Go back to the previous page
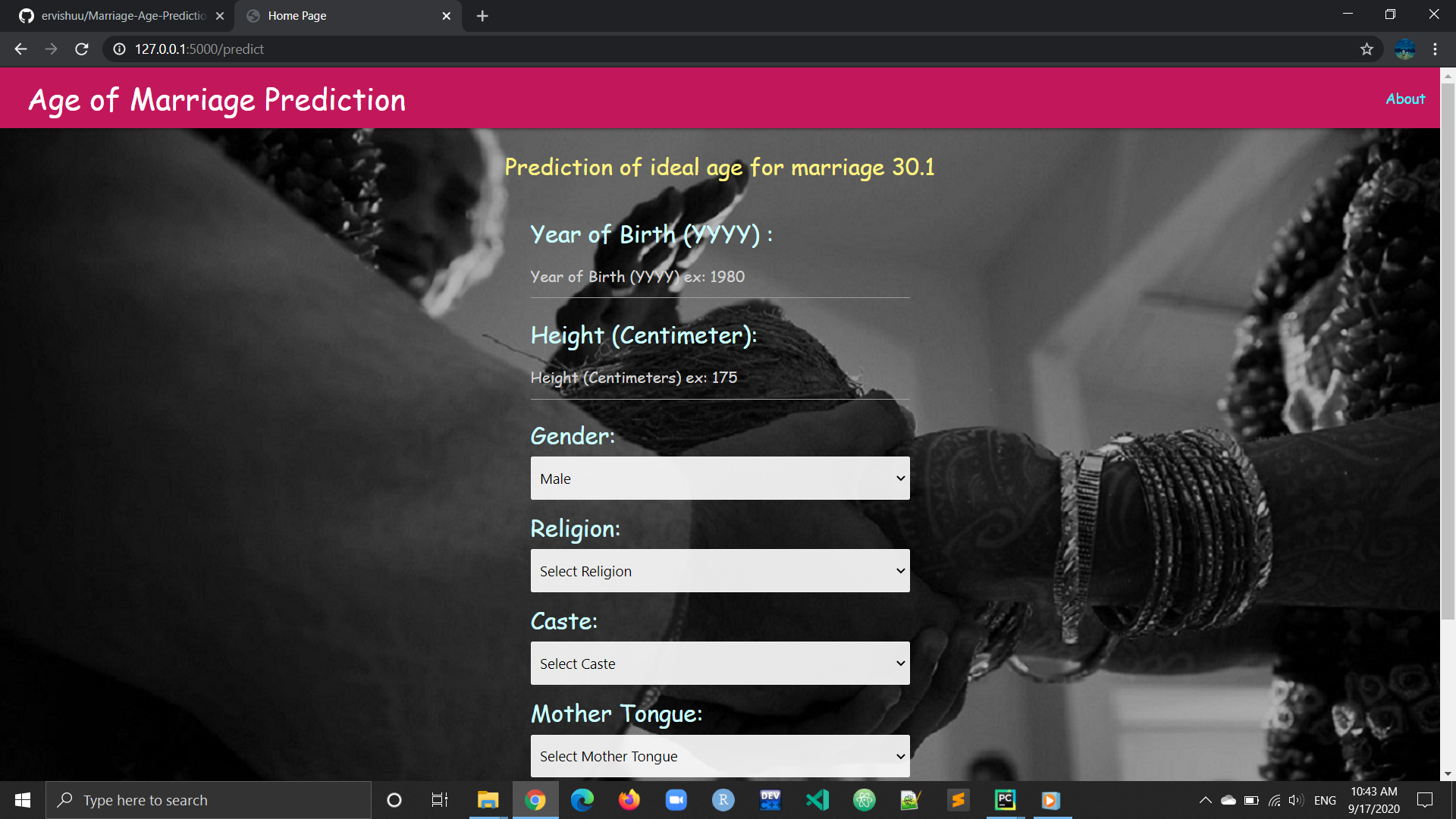This screenshot has width=1456, height=819. point(19,49)
